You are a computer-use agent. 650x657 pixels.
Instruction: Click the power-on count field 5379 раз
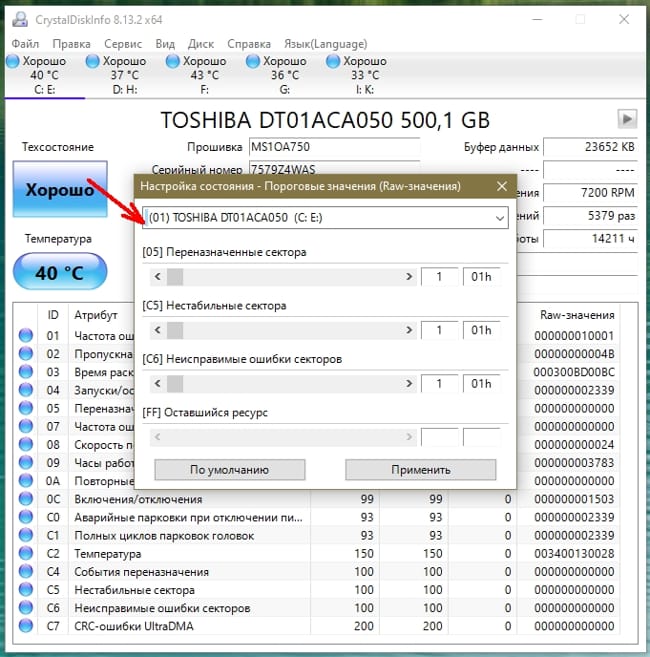[590, 216]
